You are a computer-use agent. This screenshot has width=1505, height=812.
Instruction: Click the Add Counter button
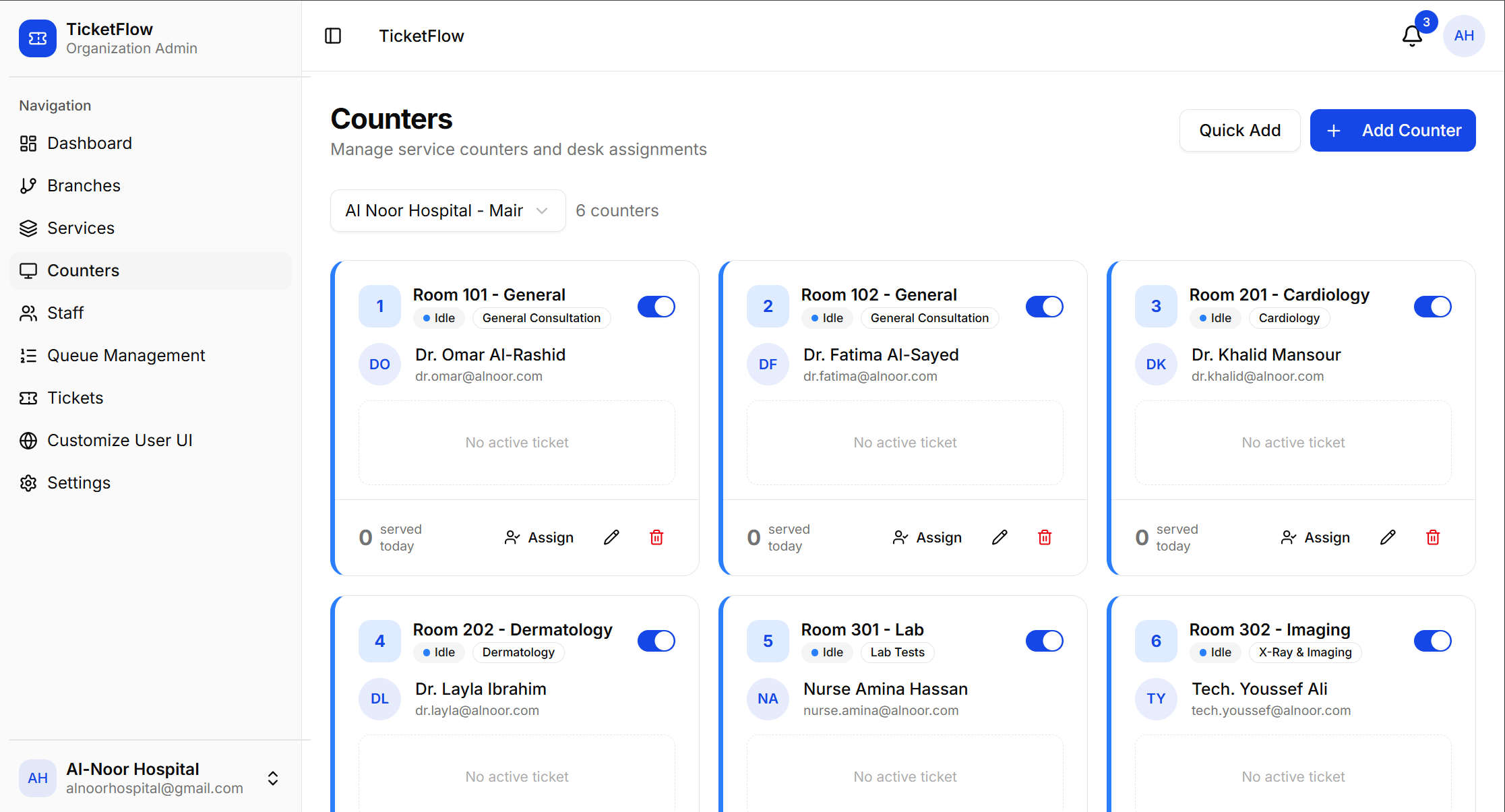click(1392, 130)
